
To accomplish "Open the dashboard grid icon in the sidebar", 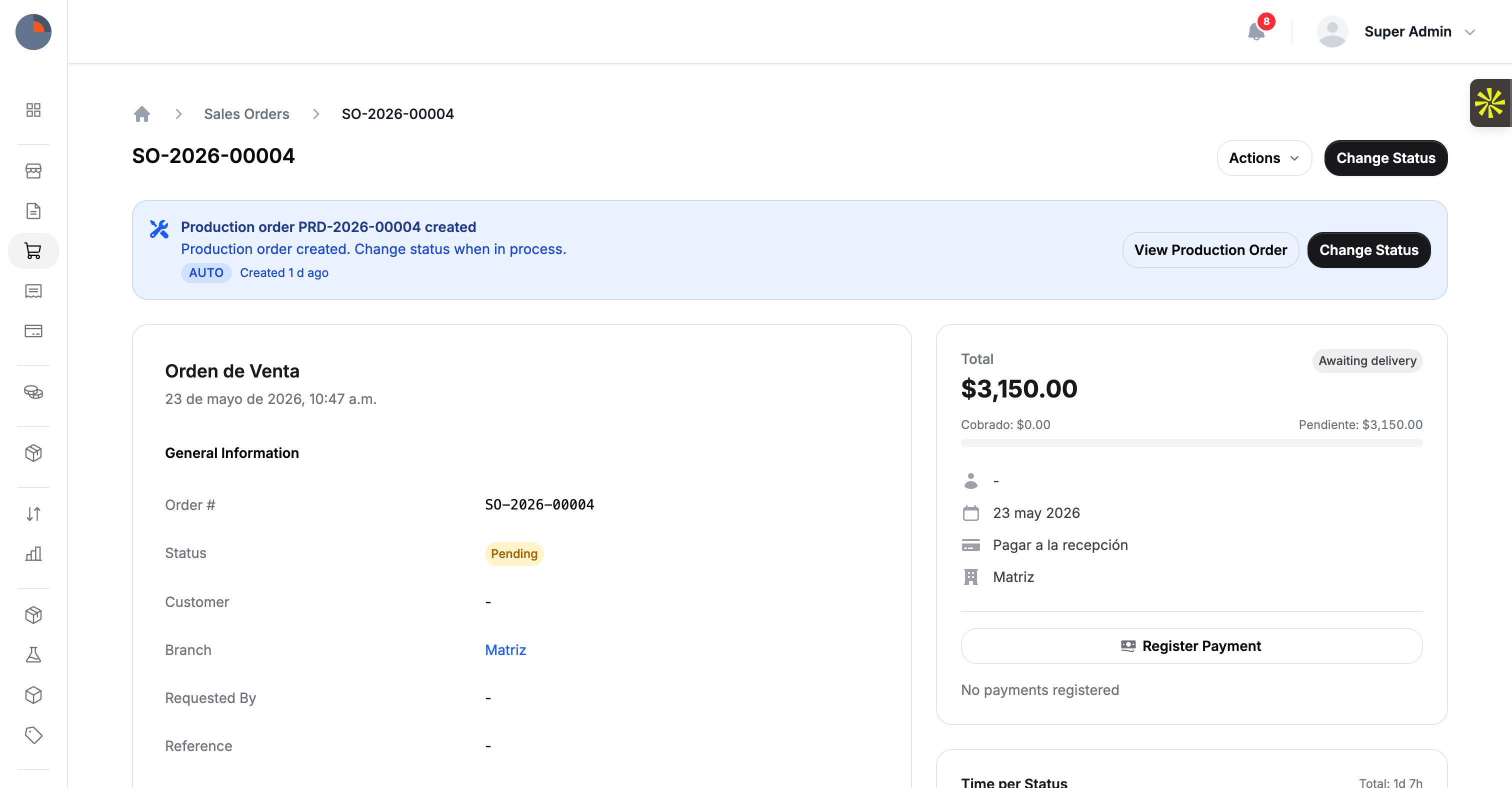I will (33, 109).
